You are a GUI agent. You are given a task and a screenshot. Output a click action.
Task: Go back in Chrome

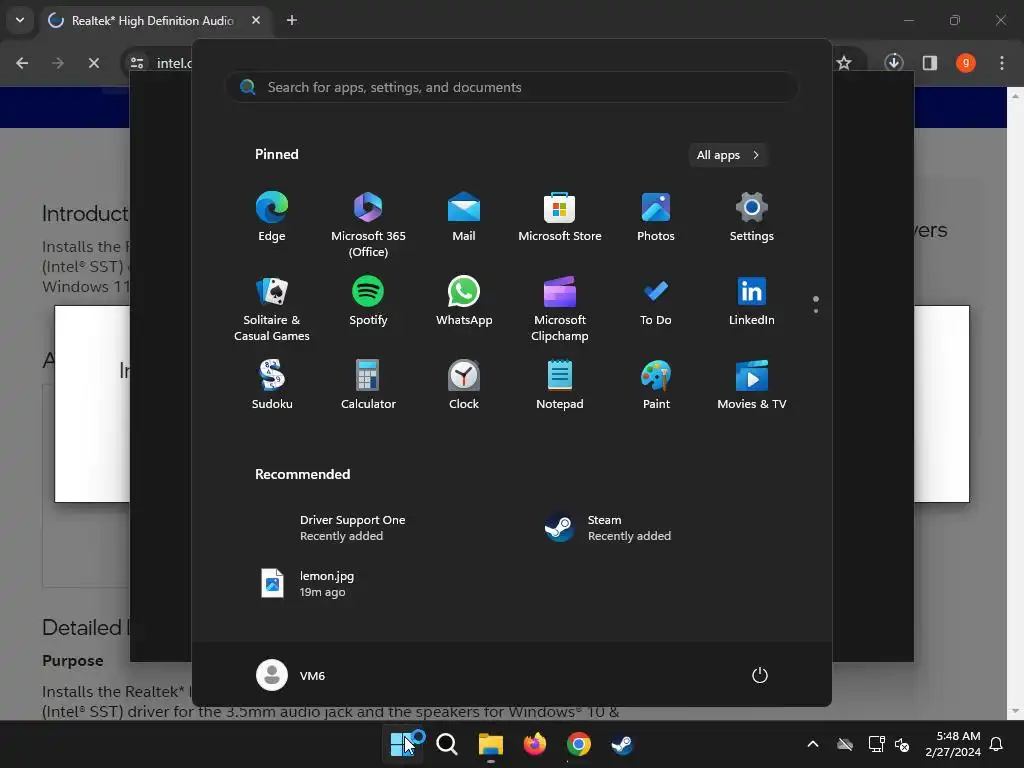pyautogui.click(x=22, y=63)
